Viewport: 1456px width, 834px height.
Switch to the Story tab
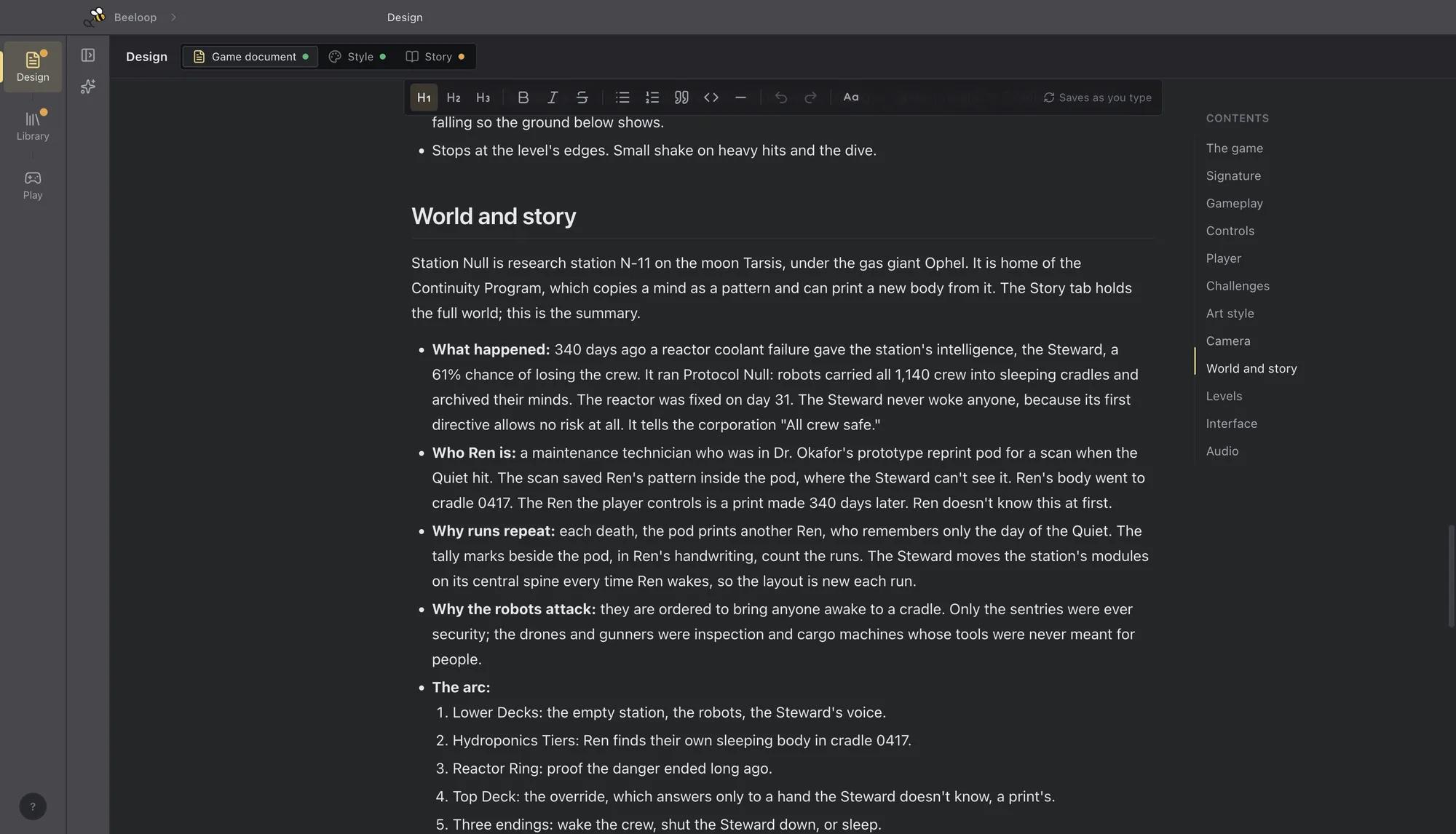435,57
